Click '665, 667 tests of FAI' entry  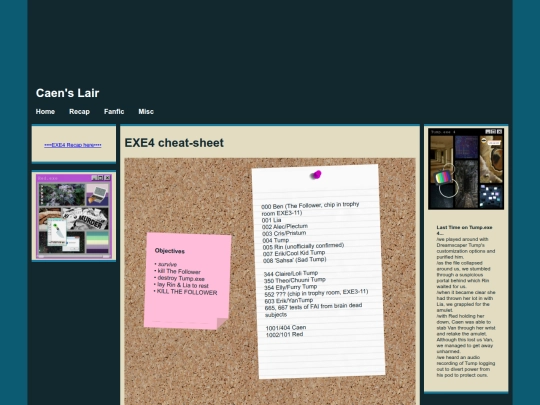click(313, 310)
